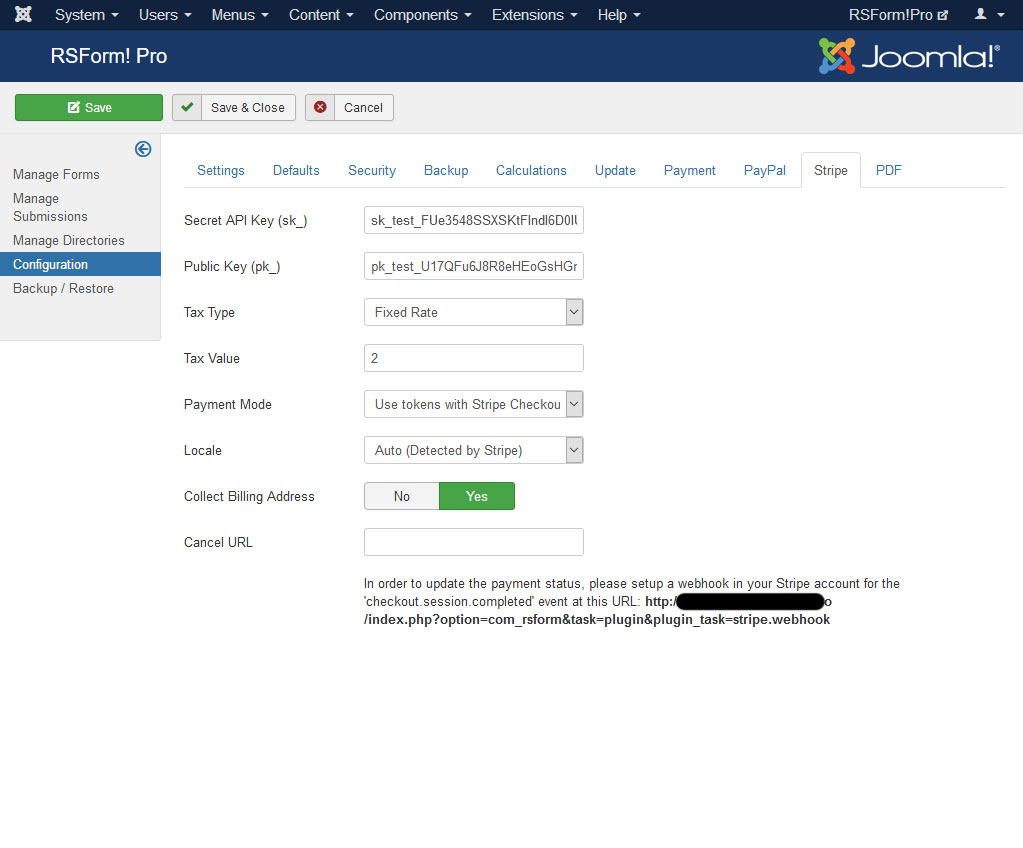Switch to the PayPal tab
Screen dimensions: 1023x848
(765, 170)
